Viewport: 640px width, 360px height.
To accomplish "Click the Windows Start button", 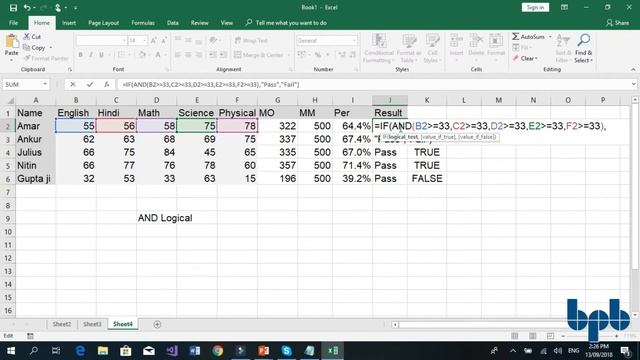I will pos(11,351).
